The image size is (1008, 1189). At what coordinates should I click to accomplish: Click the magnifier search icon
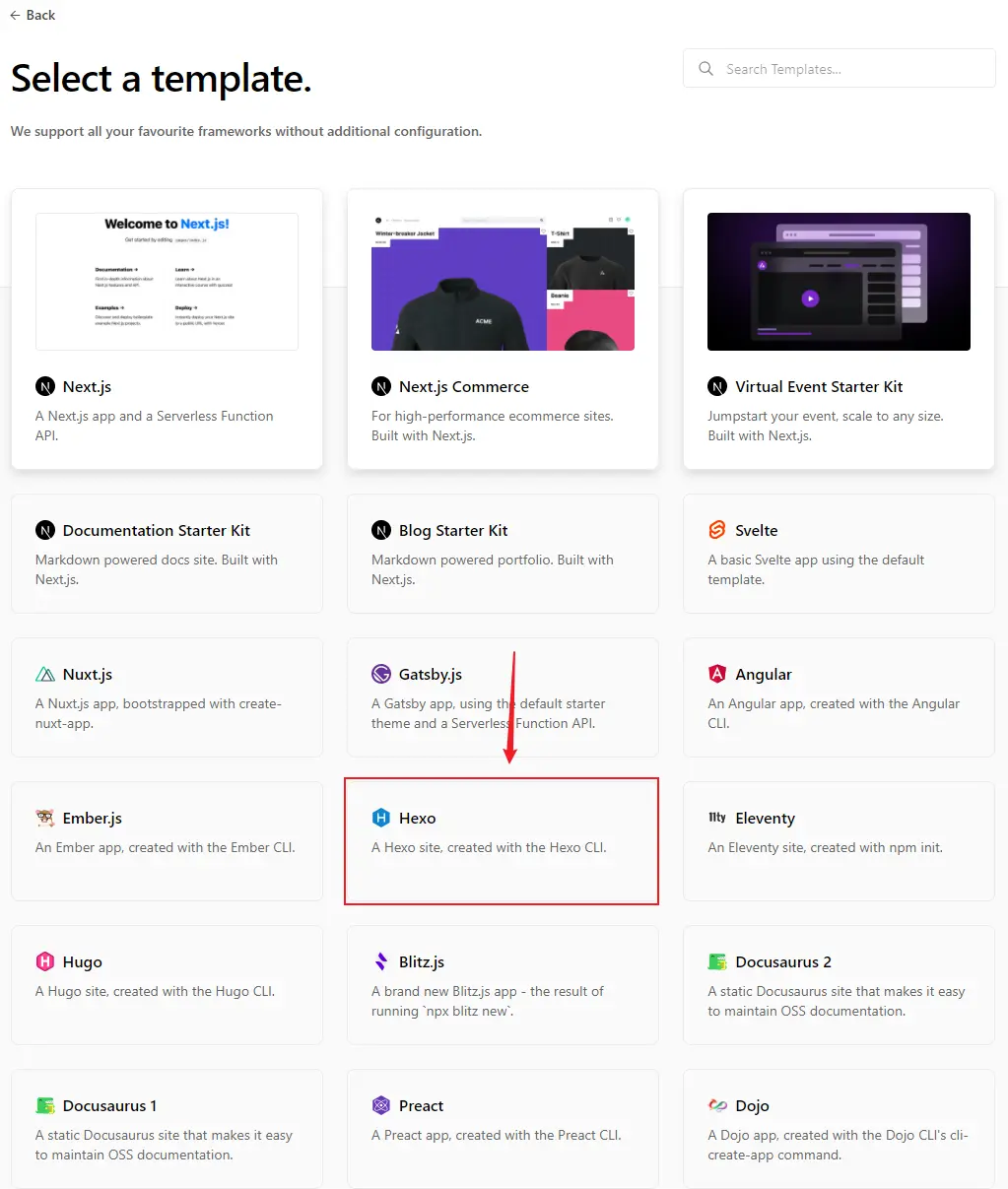point(706,69)
